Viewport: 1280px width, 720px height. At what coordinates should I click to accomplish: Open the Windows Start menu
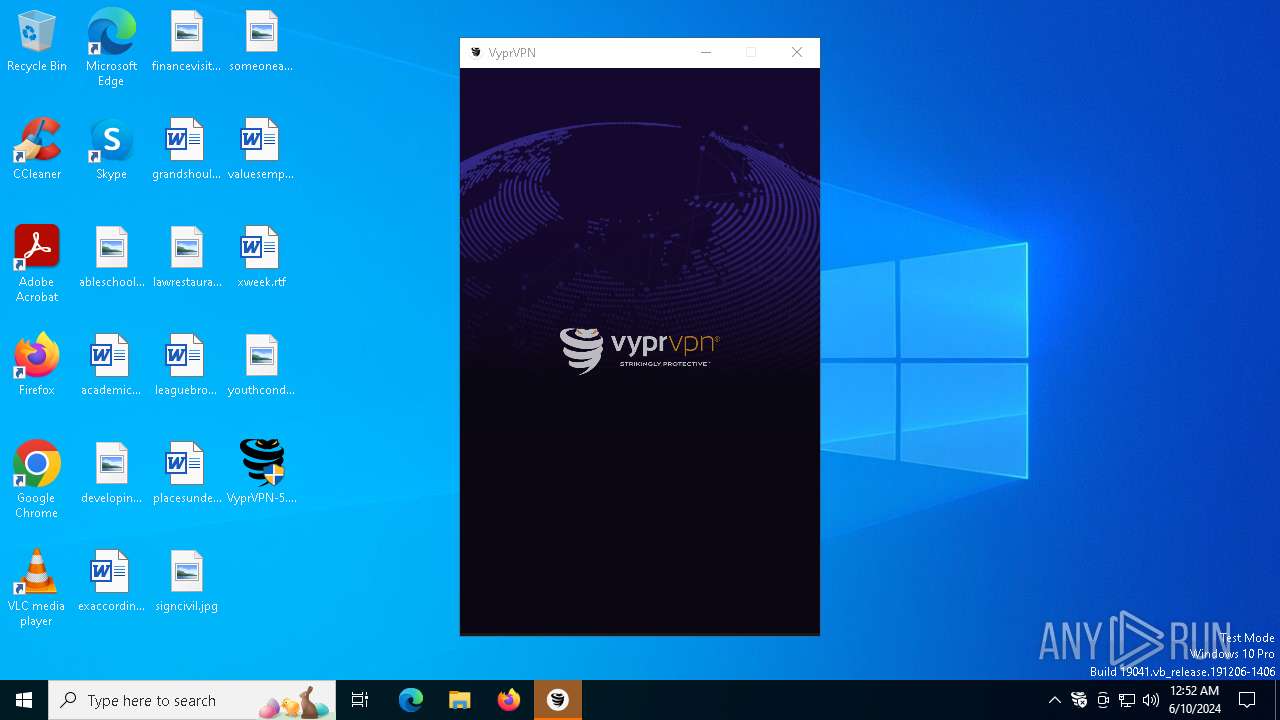point(24,700)
